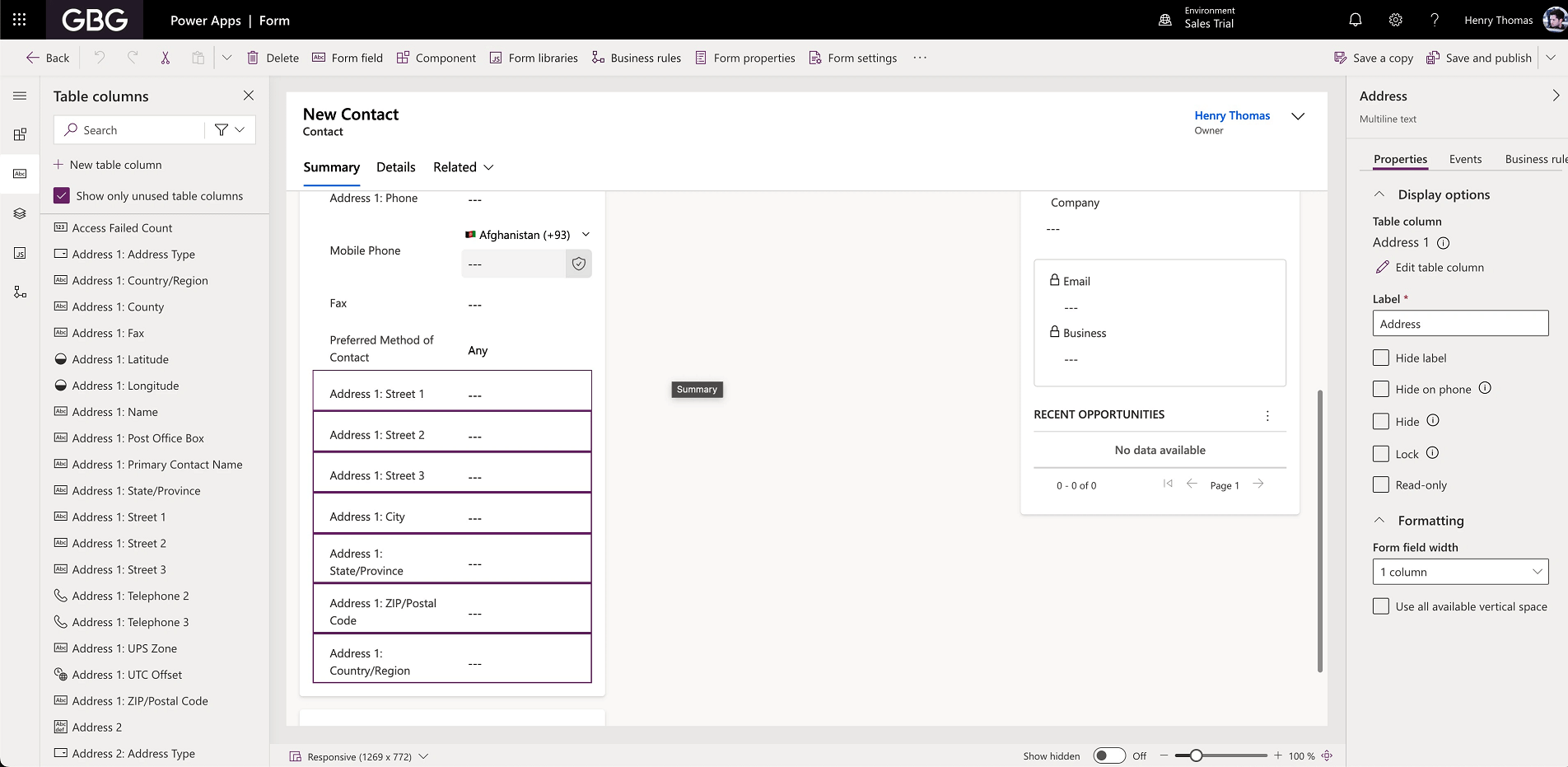
Task: Select the Form field toolbar icon
Action: [x=348, y=58]
